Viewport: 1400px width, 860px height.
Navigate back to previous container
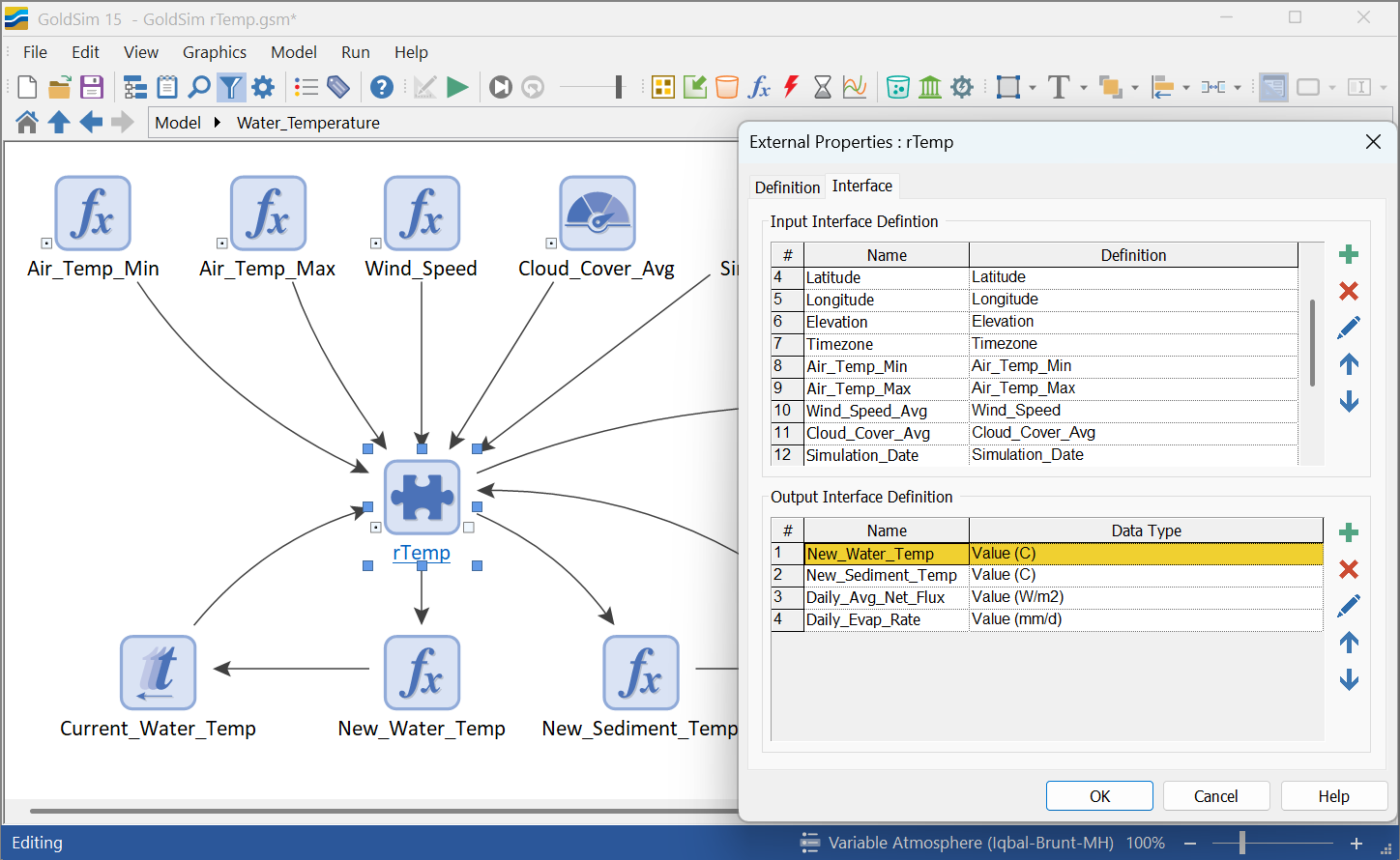point(91,122)
